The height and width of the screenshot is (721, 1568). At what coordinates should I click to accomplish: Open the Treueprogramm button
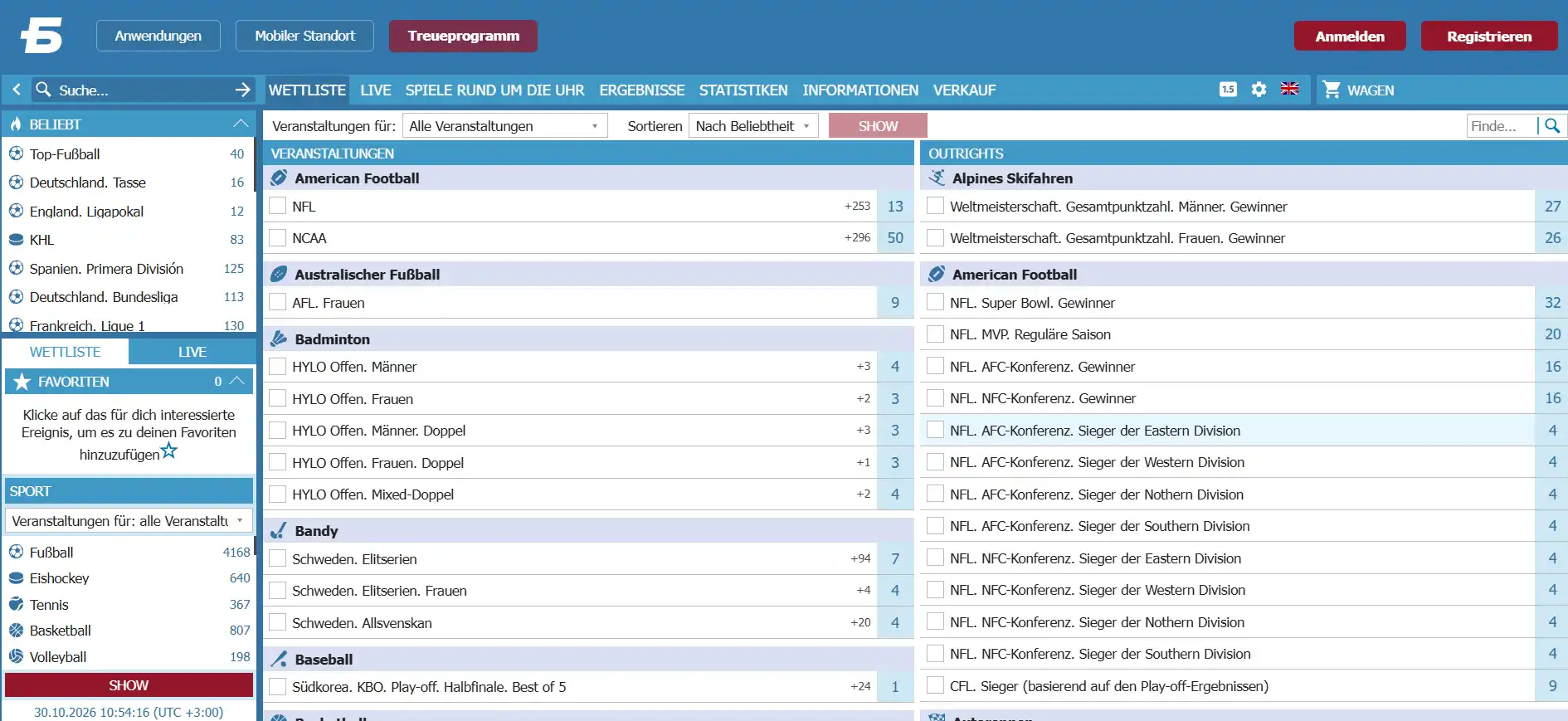pos(463,36)
